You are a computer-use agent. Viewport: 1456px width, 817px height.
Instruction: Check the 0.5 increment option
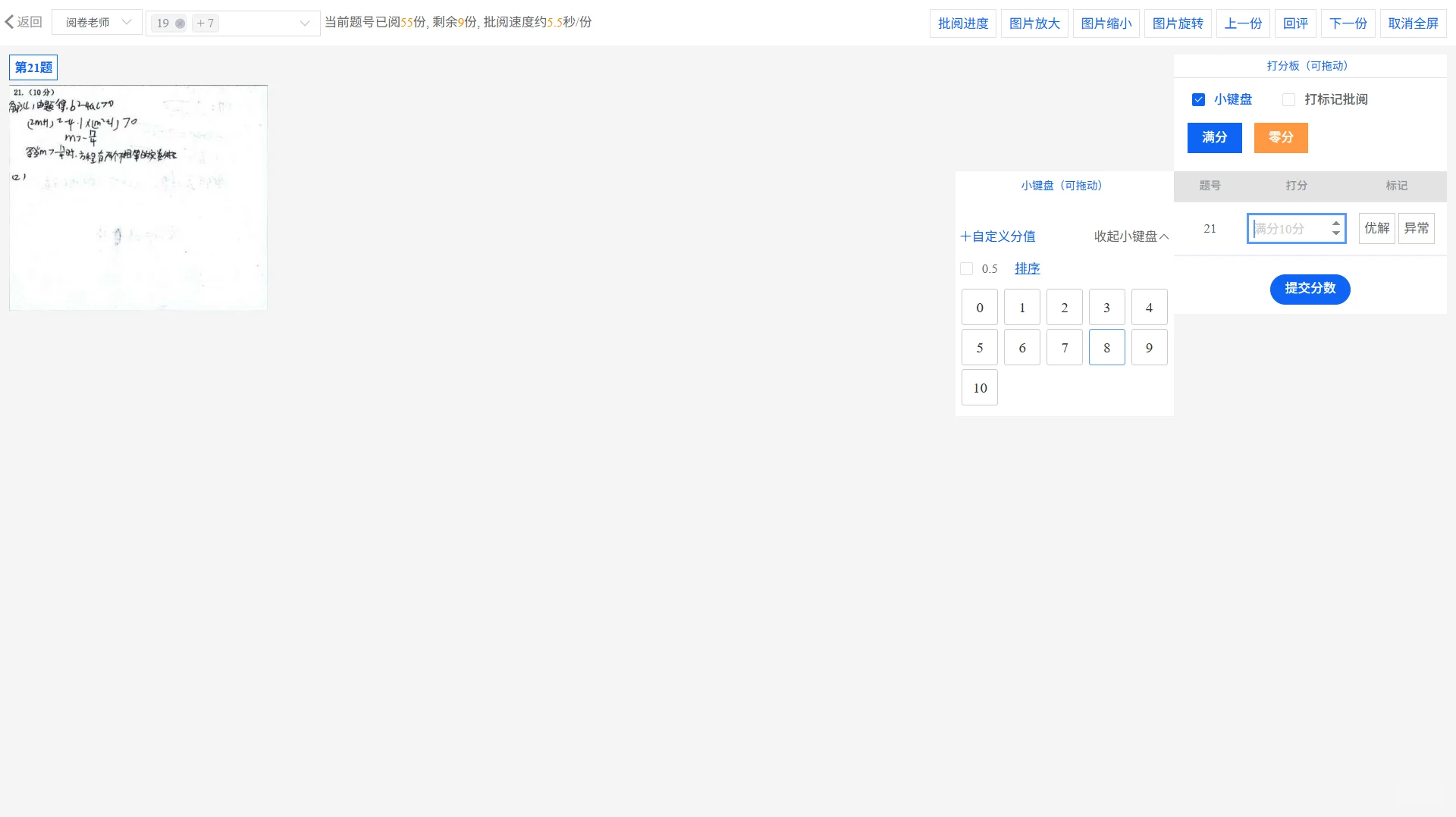coord(966,268)
